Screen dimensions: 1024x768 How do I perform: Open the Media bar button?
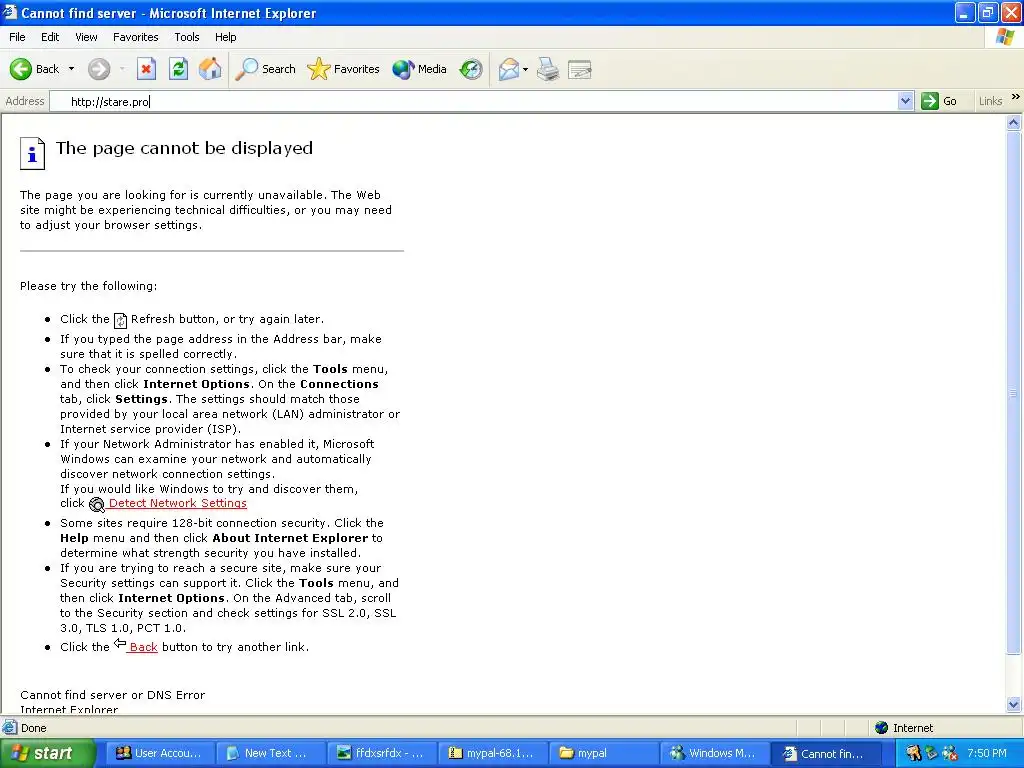tap(419, 69)
